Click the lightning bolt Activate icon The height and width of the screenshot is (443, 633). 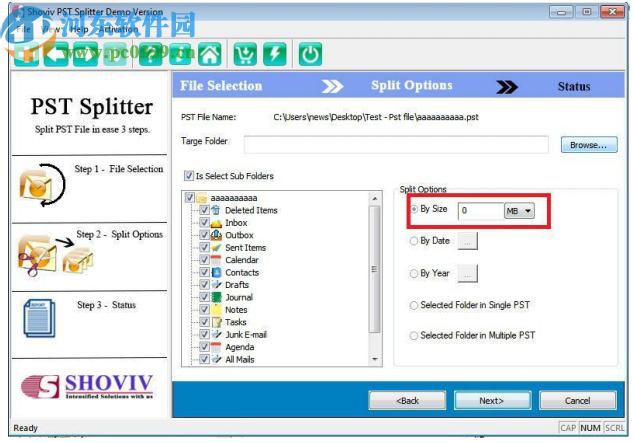coord(275,54)
